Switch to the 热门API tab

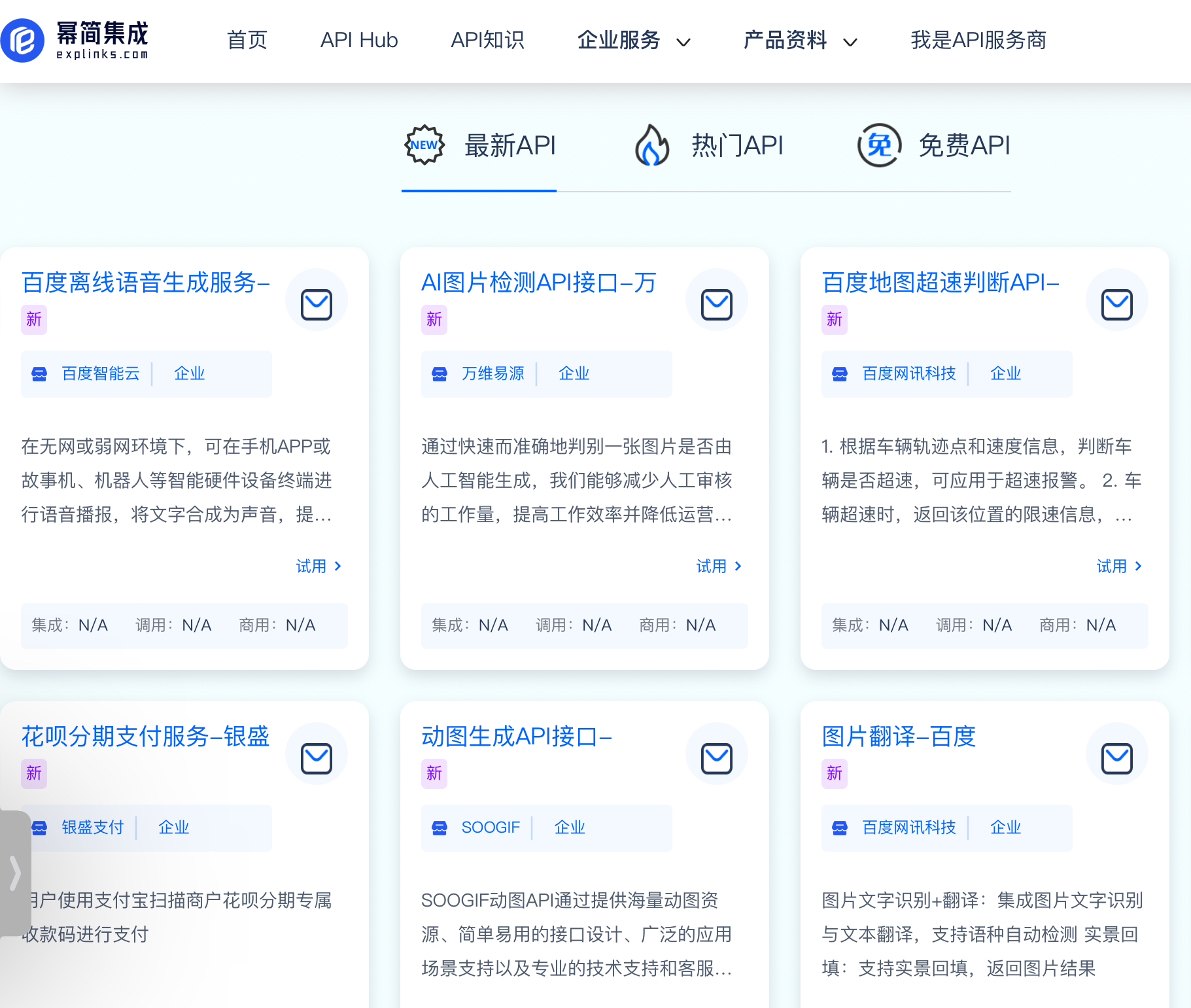pos(738,145)
